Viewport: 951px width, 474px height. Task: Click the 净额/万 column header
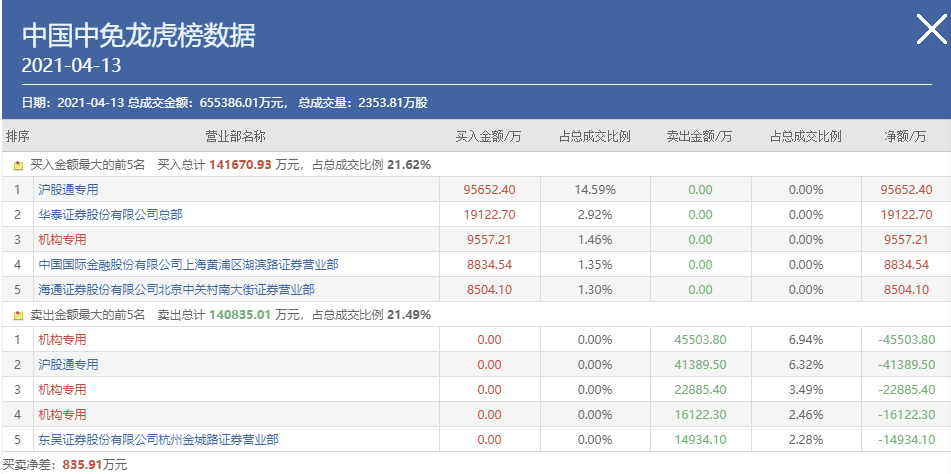pos(907,136)
